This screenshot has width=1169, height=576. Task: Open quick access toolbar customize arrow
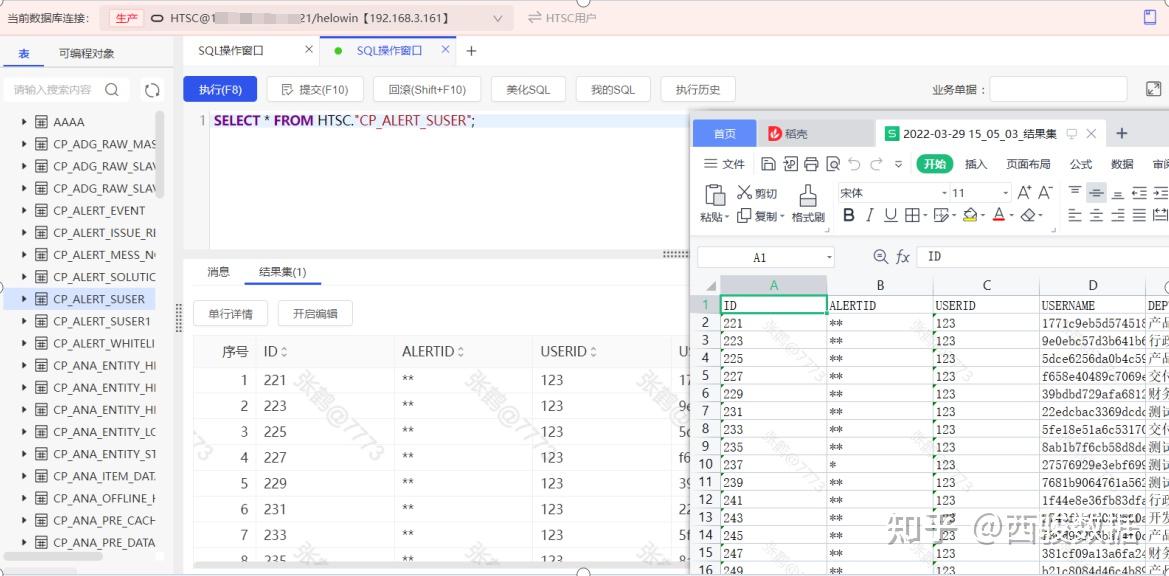tap(898, 164)
